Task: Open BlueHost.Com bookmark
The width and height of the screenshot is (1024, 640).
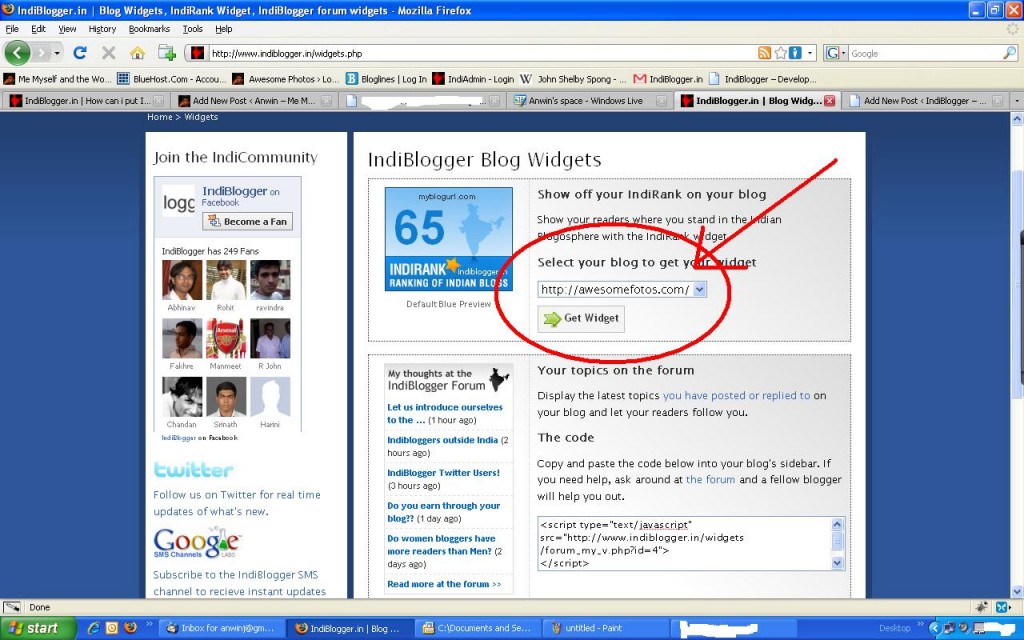Action: [172, 79]
